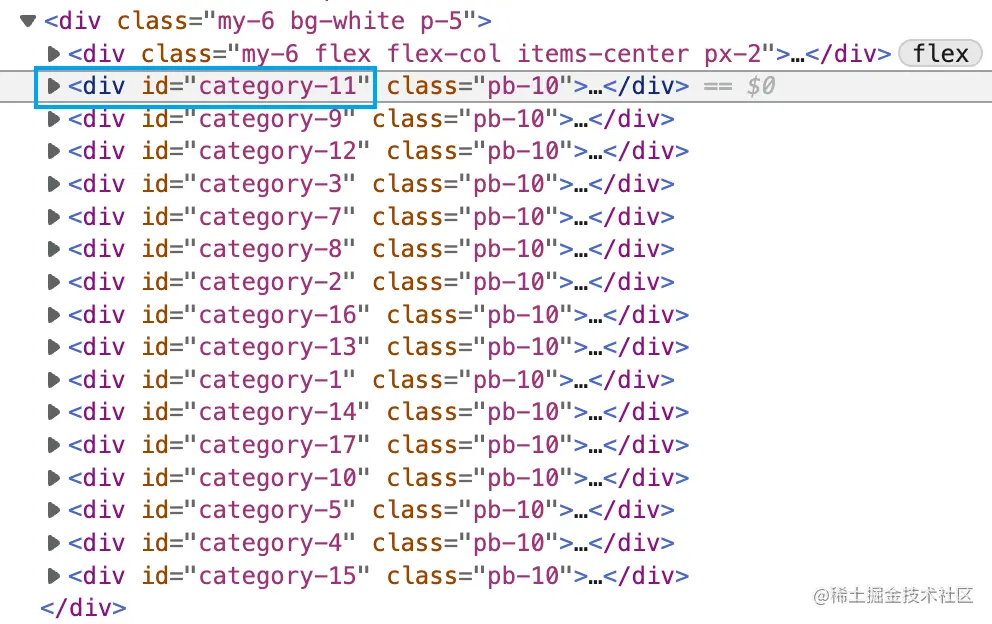Select the id="category-12" attribute text

coord(256,151)
